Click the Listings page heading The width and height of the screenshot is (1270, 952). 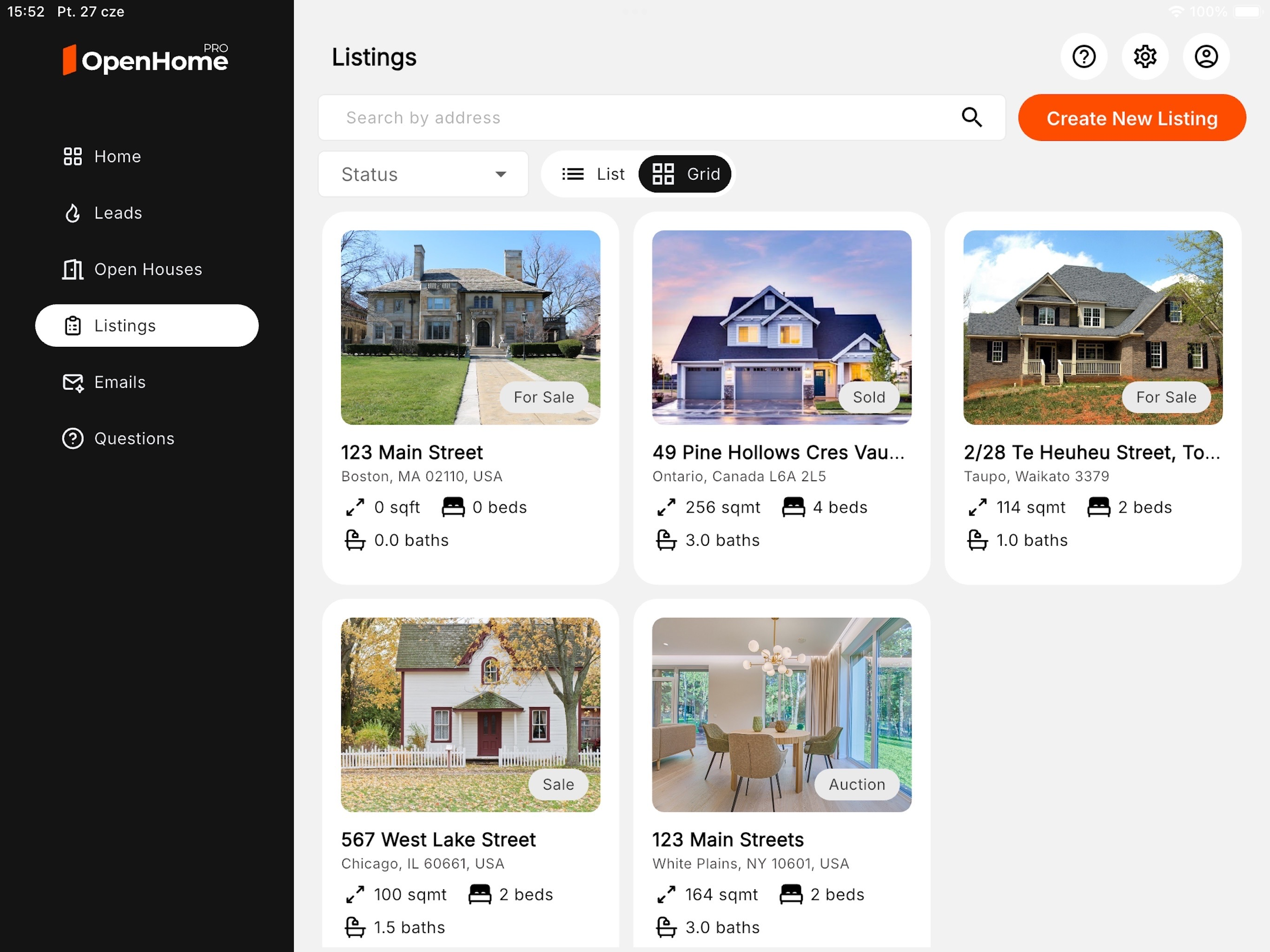pos(374,58)
